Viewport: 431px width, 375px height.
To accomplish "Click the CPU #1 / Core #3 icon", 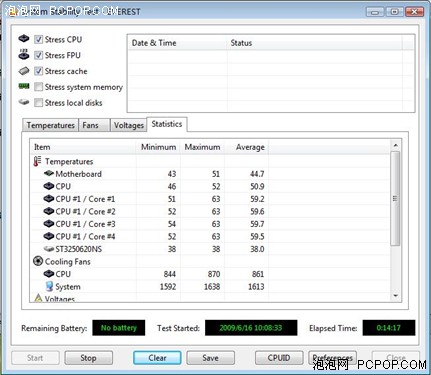I will [49, 224].
